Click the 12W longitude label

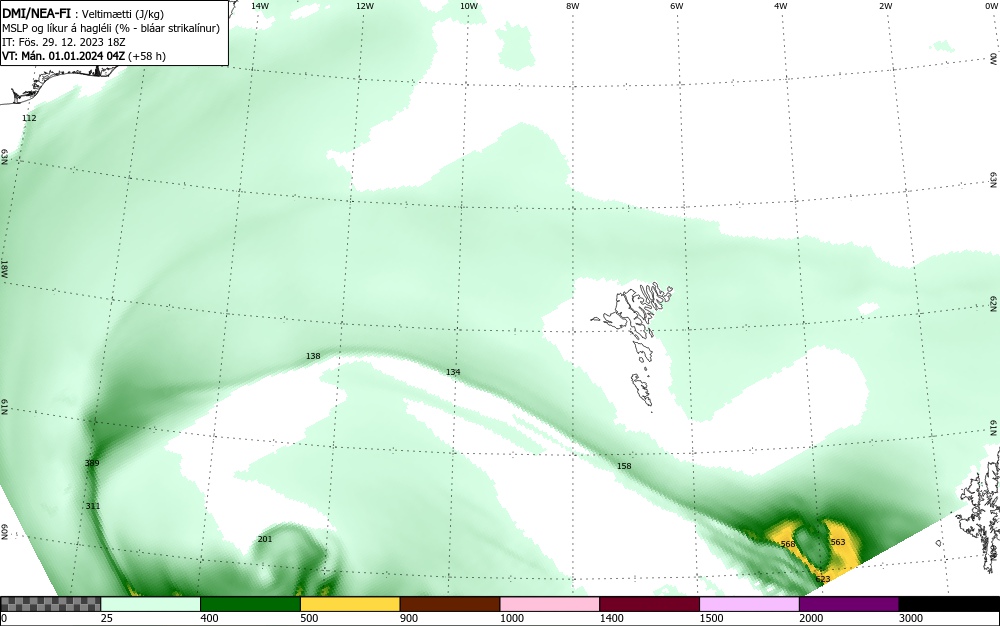coord(364,6)
